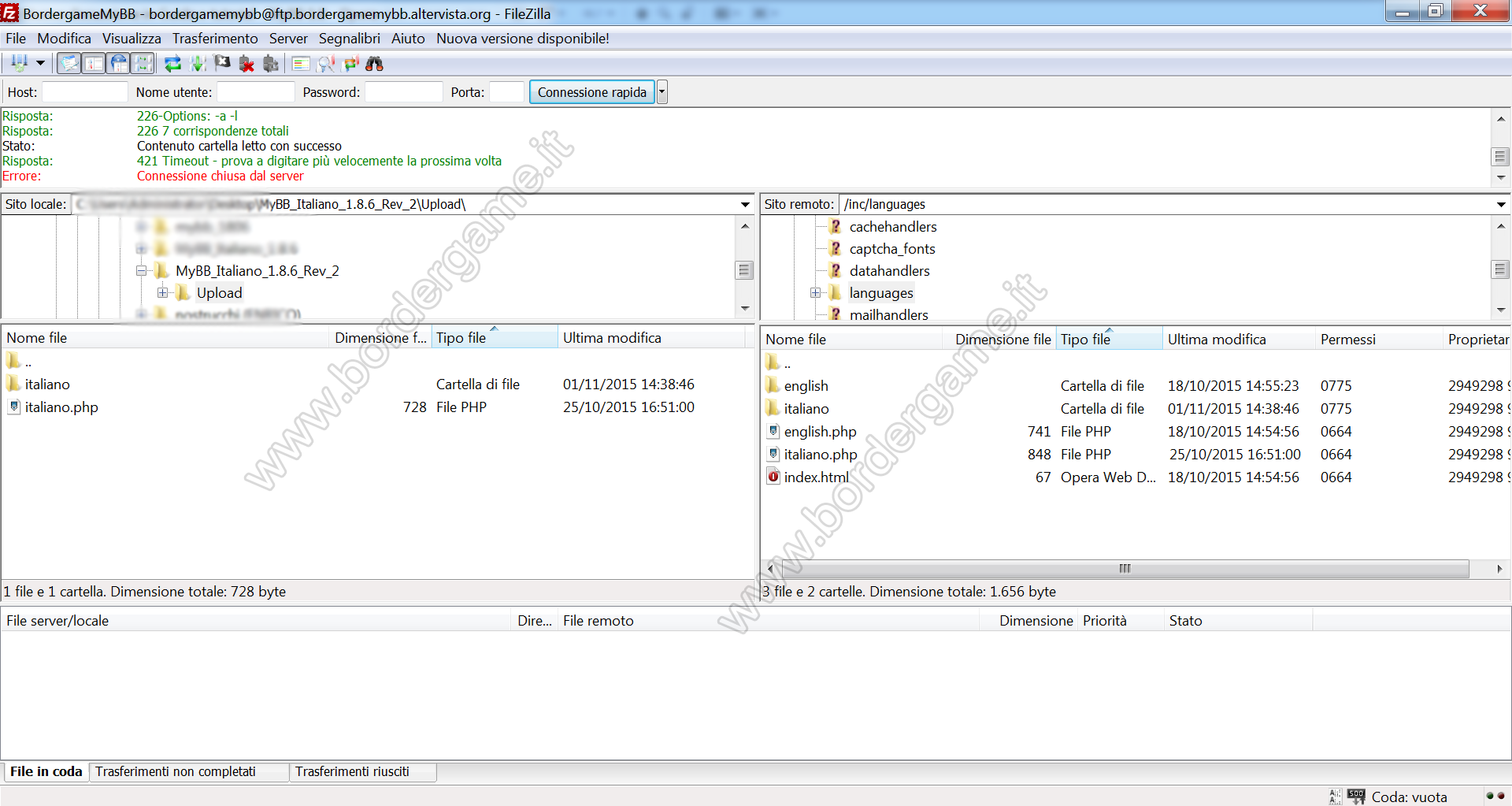Expand the Upload folder tree node
The height and width of the screenshot is (806, 1512).
[x=162, y=293]
